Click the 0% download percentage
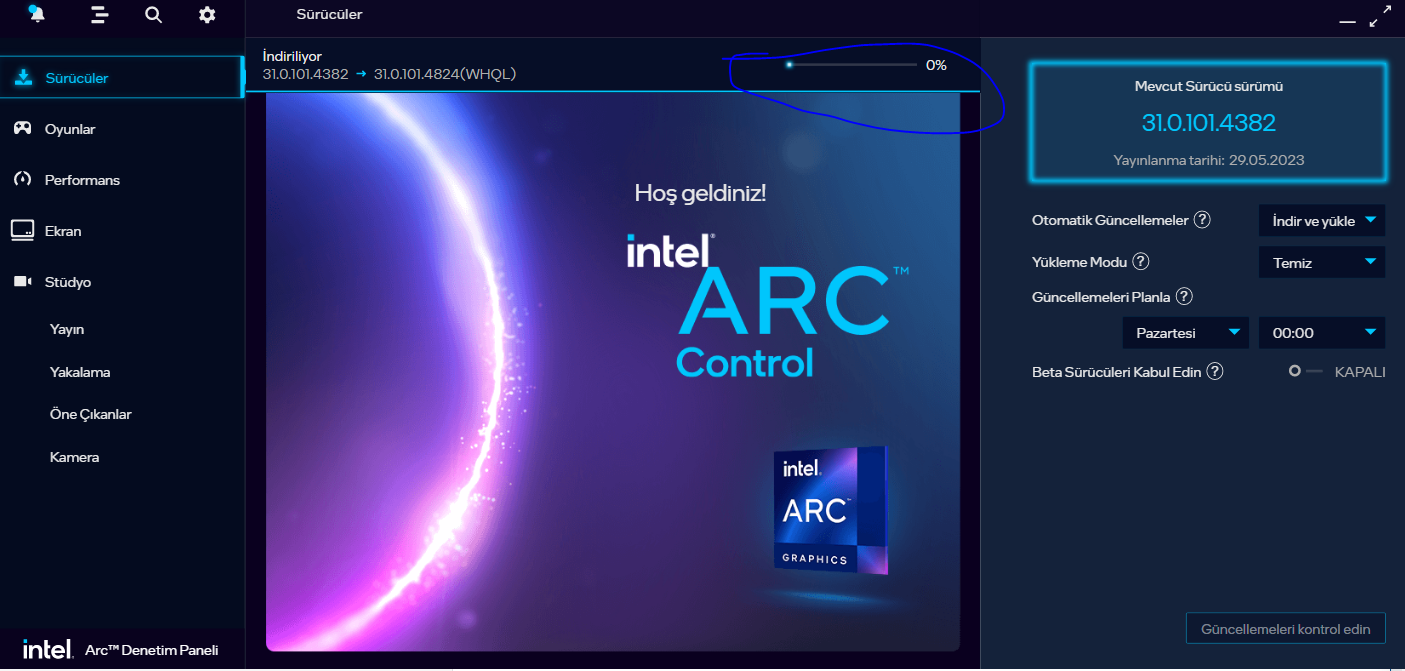The width and height of the screenshot is (1405, 671). (x=936, y=65)
